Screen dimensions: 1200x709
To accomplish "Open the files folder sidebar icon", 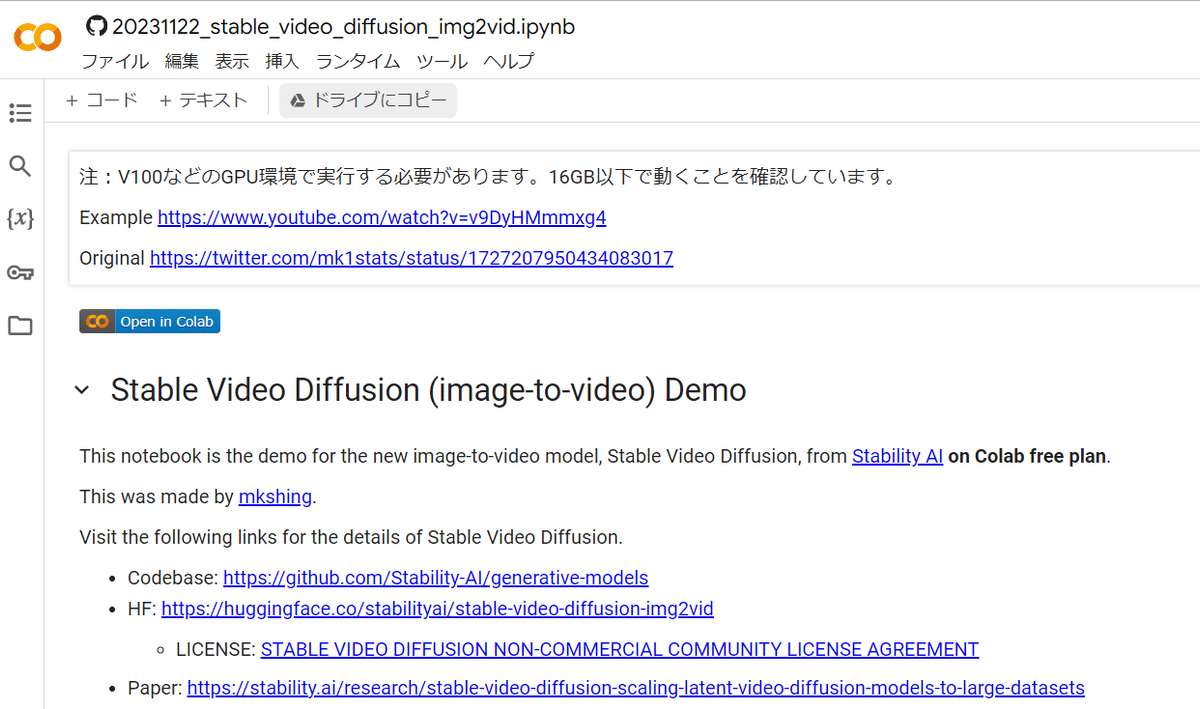I will [x=20, y=325].
